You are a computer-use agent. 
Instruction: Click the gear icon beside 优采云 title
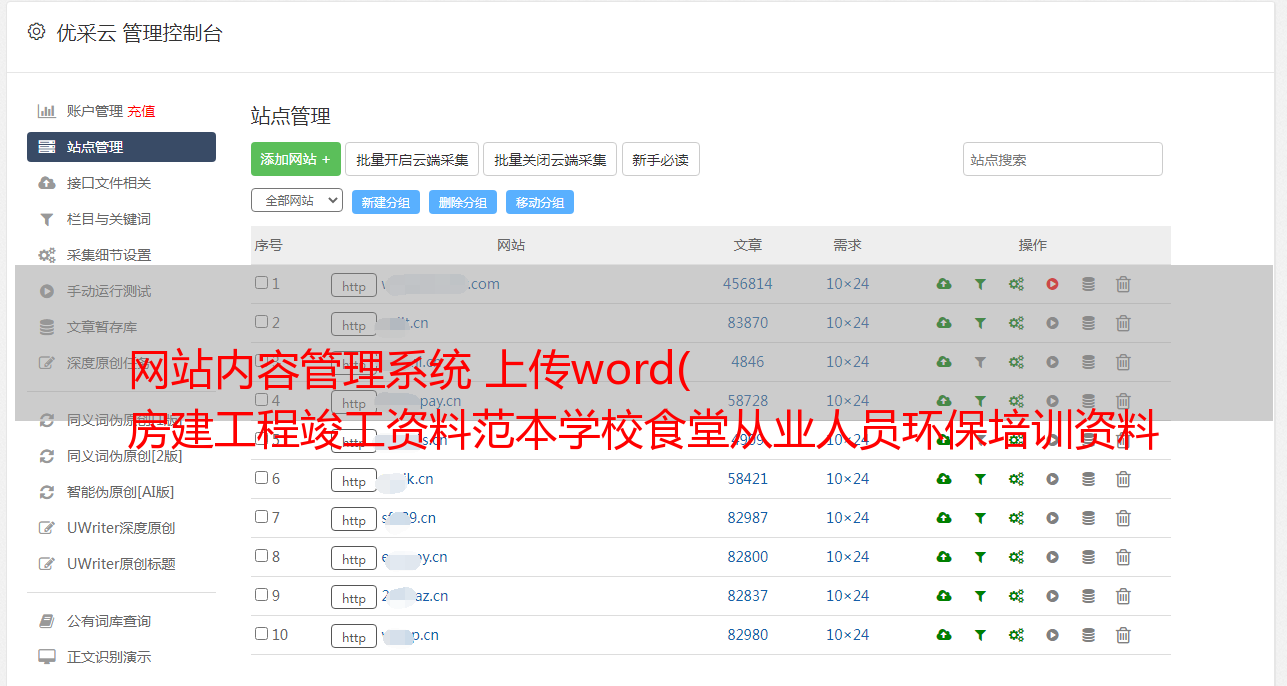tap(37, 32)
